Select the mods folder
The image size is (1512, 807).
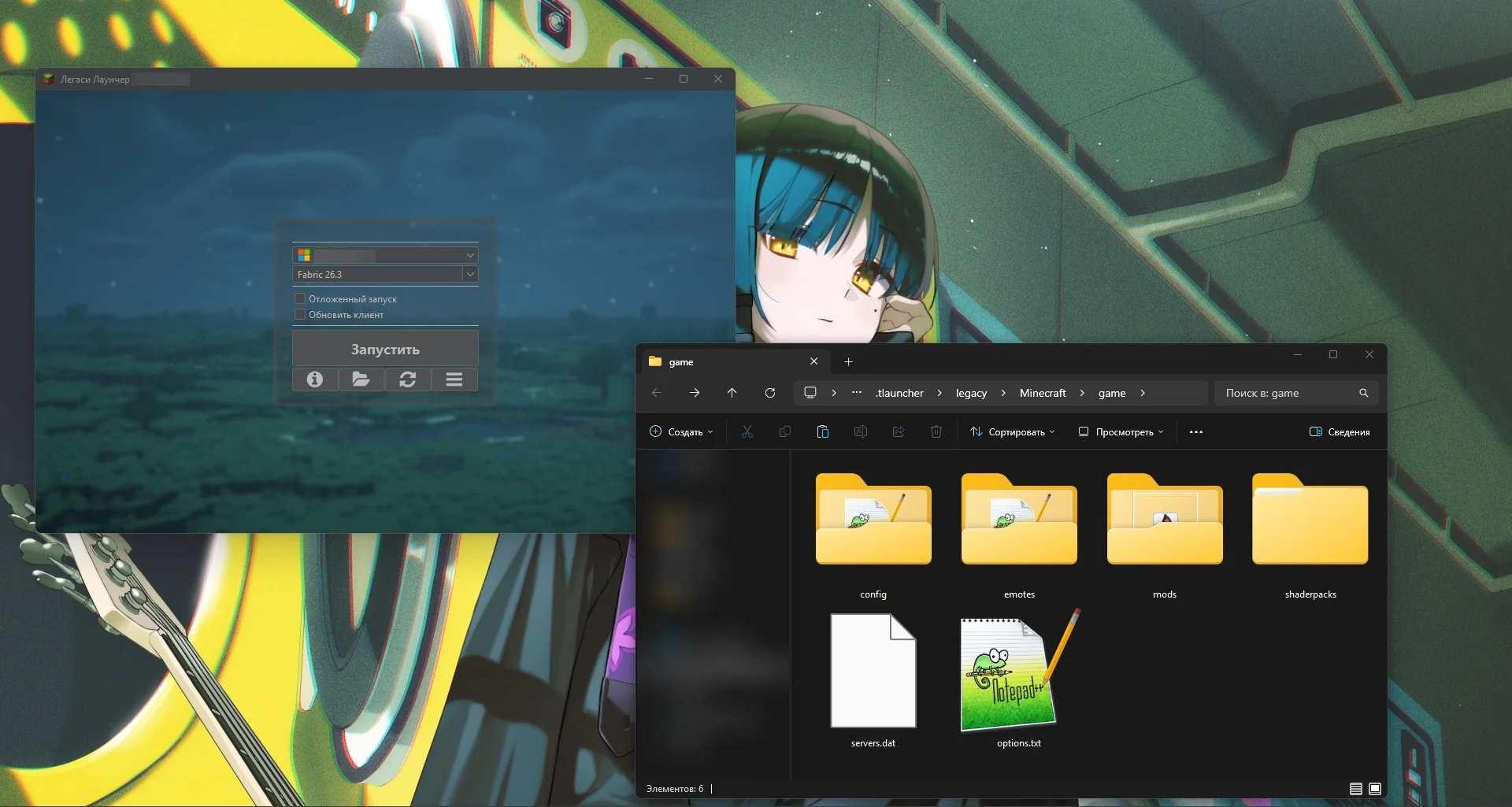1165,537
